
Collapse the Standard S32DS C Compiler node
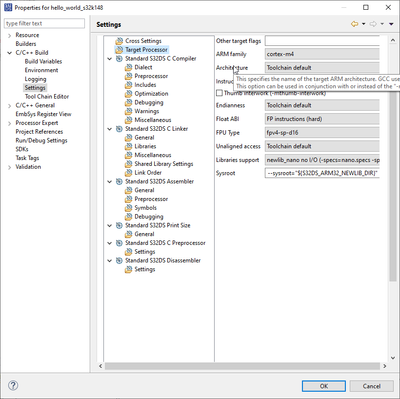click(109, 59)
